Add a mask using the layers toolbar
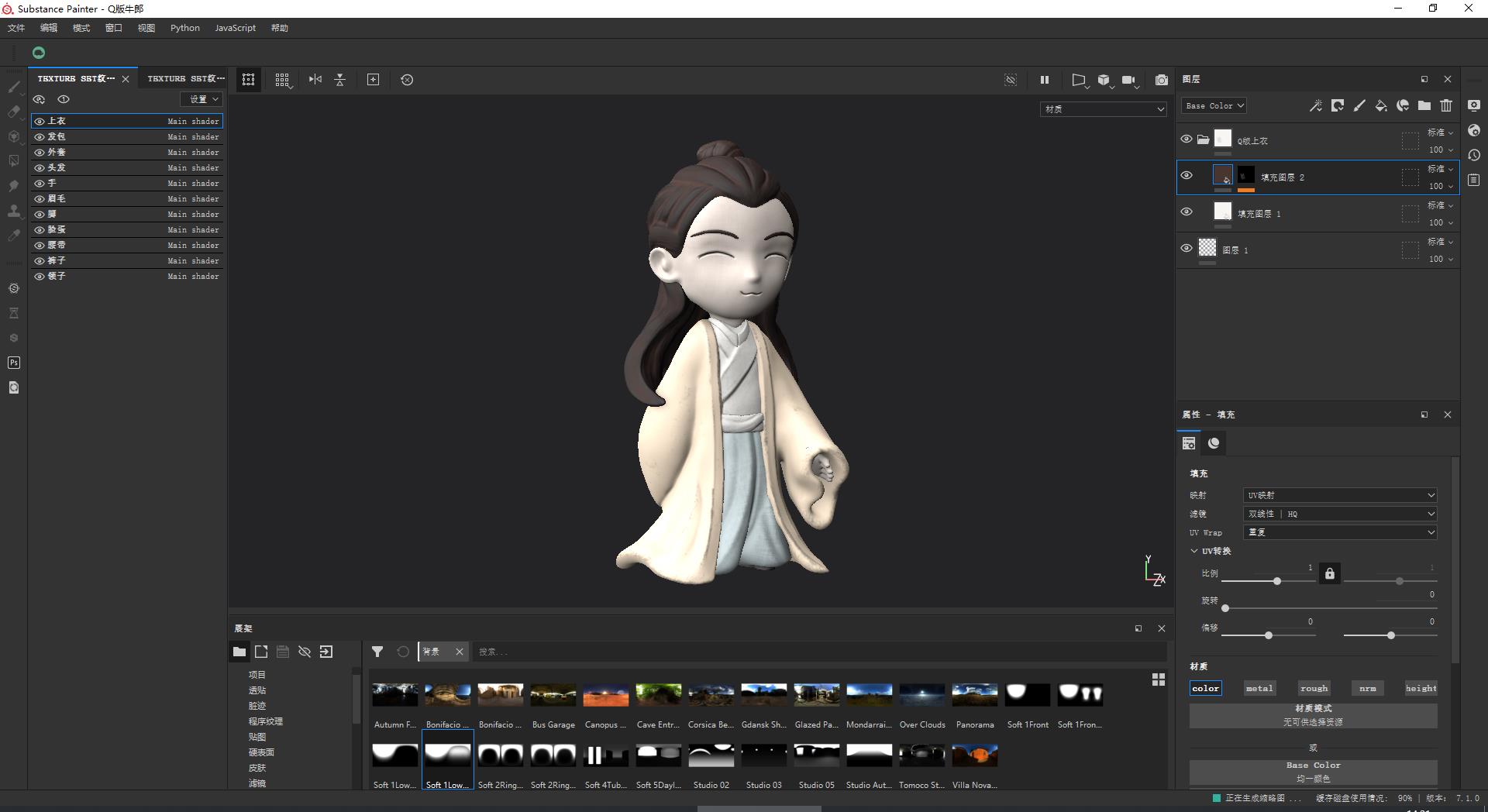 tap(1338, 105)
